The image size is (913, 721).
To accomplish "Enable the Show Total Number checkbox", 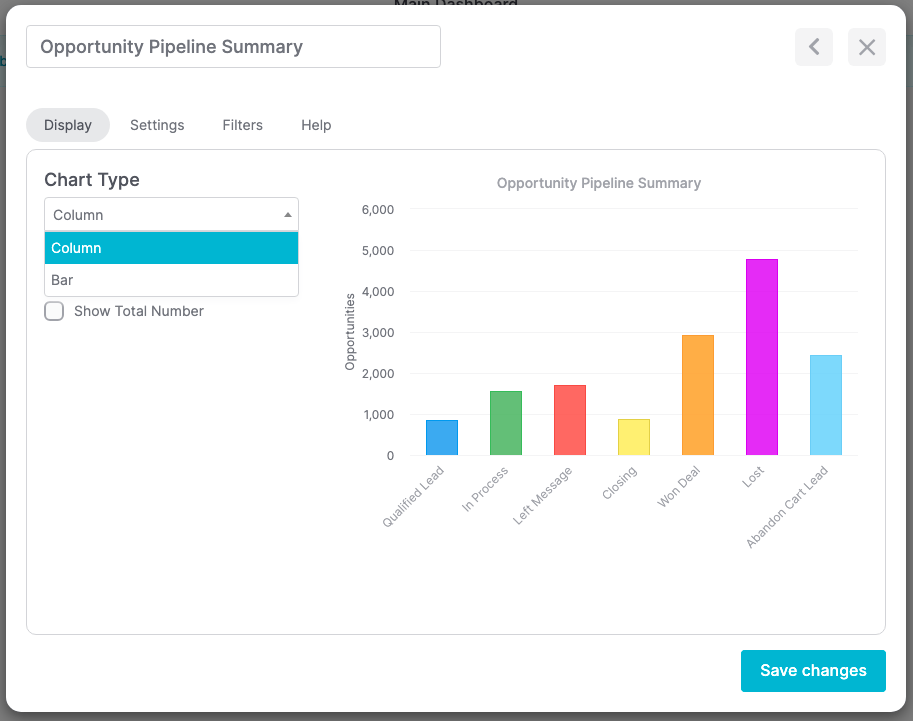I will [x=54, y=311].
